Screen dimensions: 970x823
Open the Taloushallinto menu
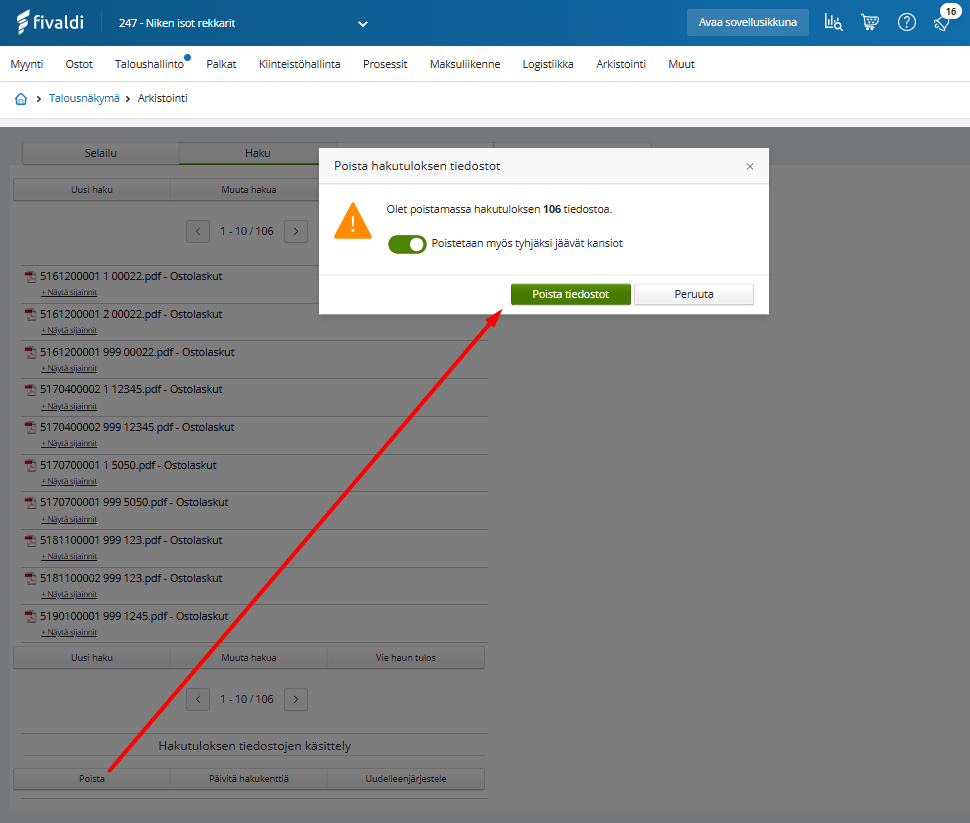pos(149,64)
